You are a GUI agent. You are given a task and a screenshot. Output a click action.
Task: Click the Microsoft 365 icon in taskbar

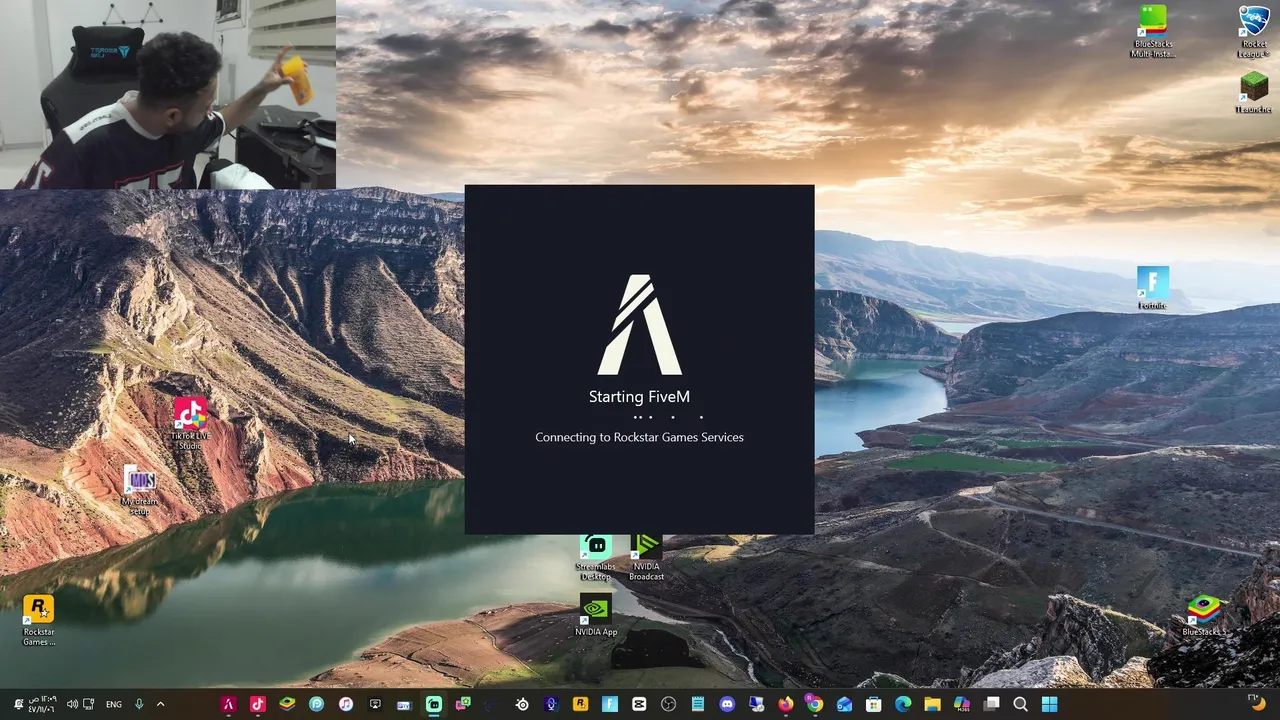coord(962,704)
